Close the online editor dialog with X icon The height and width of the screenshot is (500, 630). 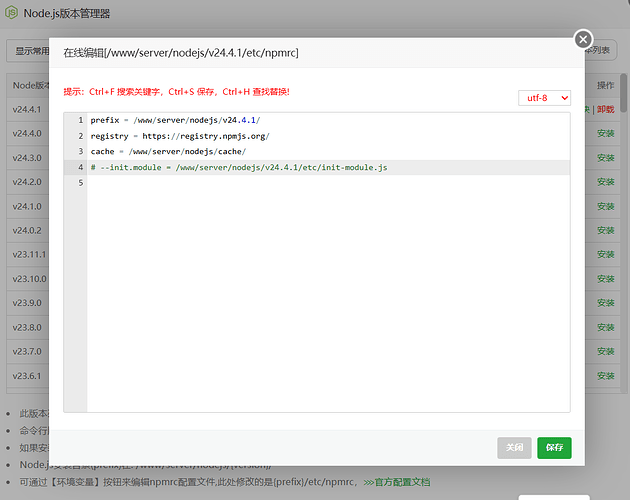pos(583,39)
